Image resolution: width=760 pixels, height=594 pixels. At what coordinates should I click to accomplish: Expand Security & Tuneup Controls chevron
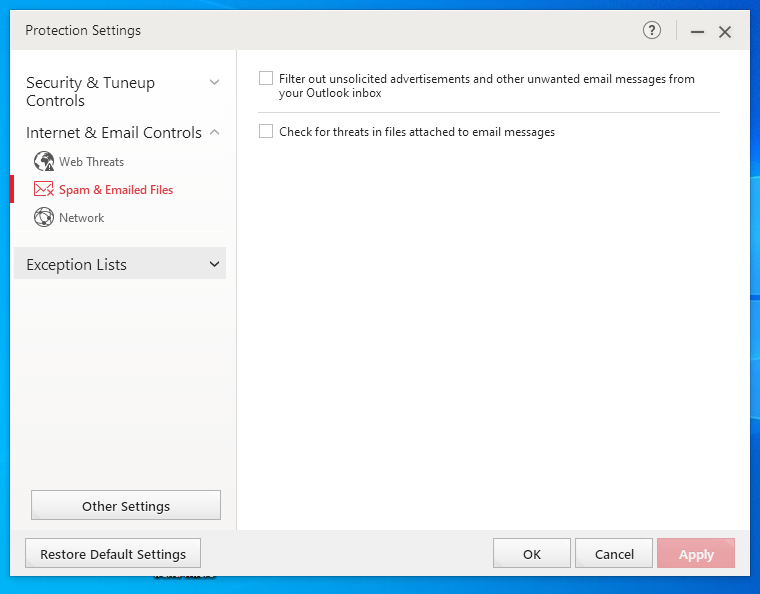click(x=214, y=82)
